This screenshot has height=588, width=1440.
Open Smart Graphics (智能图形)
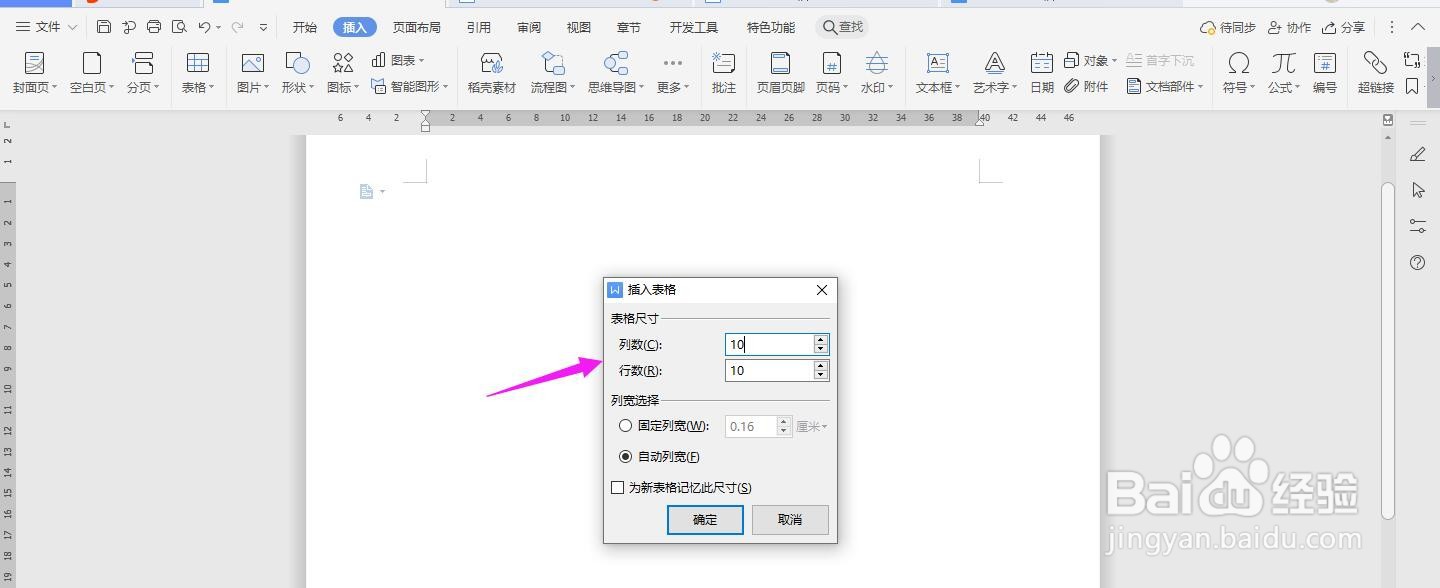[409, 87]
